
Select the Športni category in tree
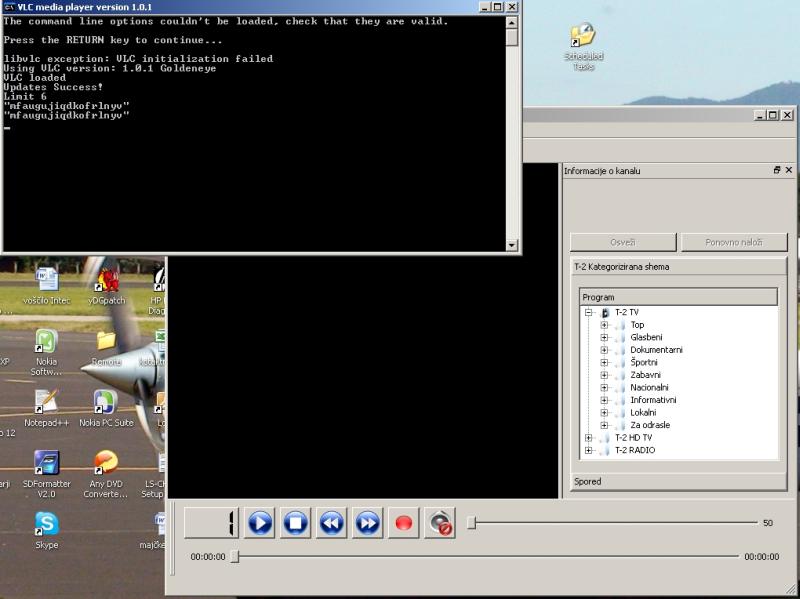pyautogui.click(x=646, y=363)
